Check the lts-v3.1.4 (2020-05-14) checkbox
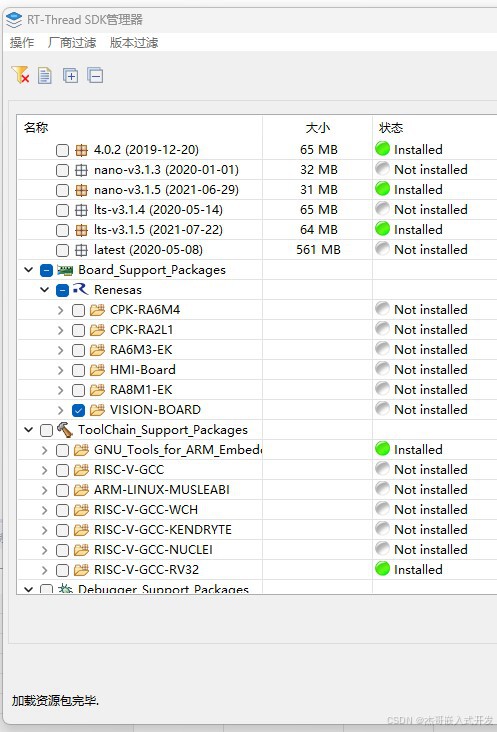Image resolution: width=497 pixels, height=732 pixels. point(62,211)
